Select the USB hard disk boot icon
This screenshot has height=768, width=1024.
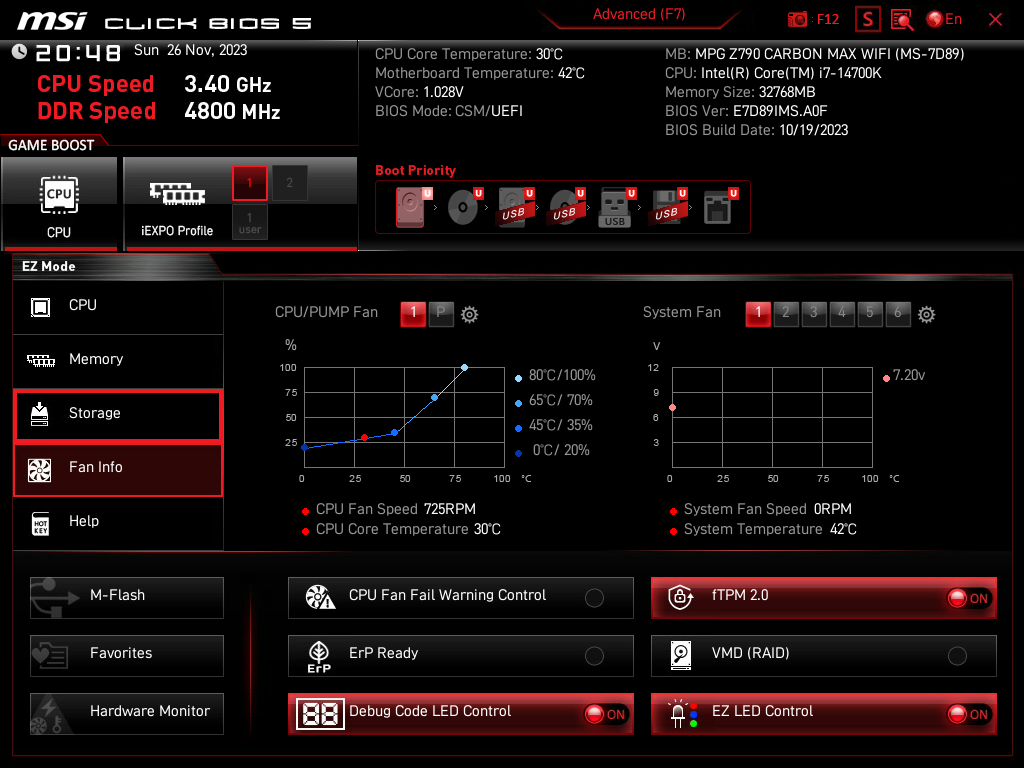[515, 207]
